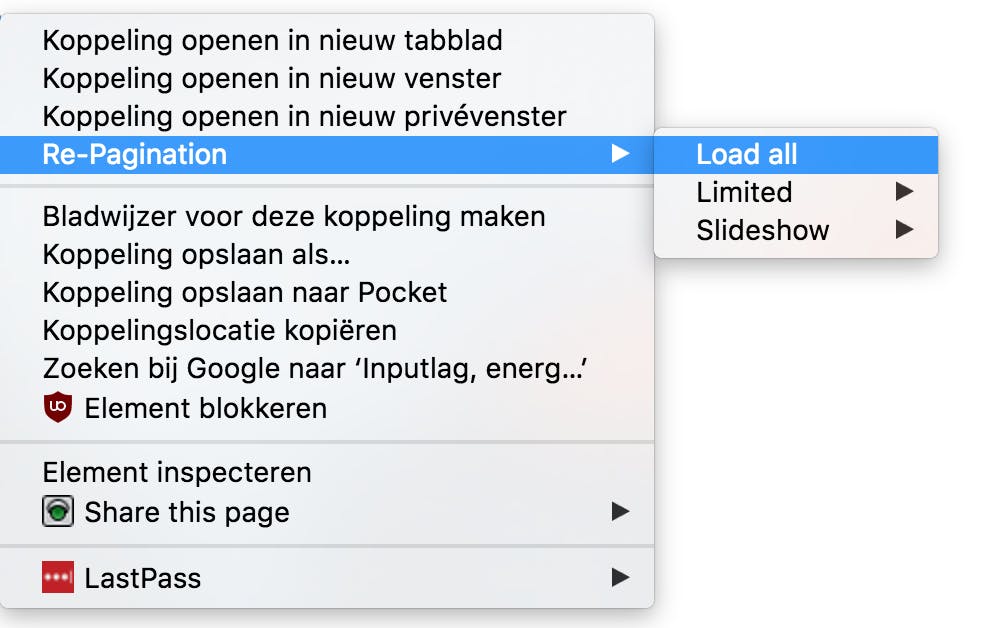The image size is (984, 628).
Task: Select Koppeling openen in nieuw tabblad
Action: [x=272, y=41]
